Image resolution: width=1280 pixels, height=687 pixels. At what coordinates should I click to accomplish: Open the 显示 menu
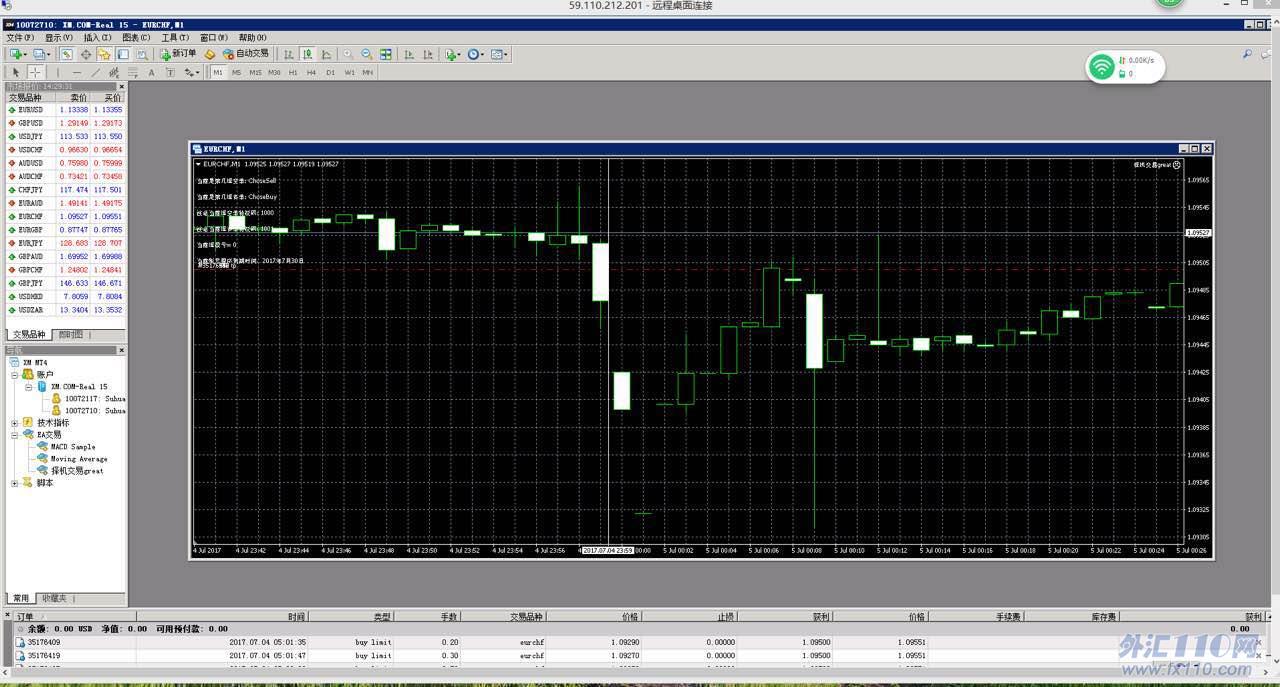click(59, 38)
